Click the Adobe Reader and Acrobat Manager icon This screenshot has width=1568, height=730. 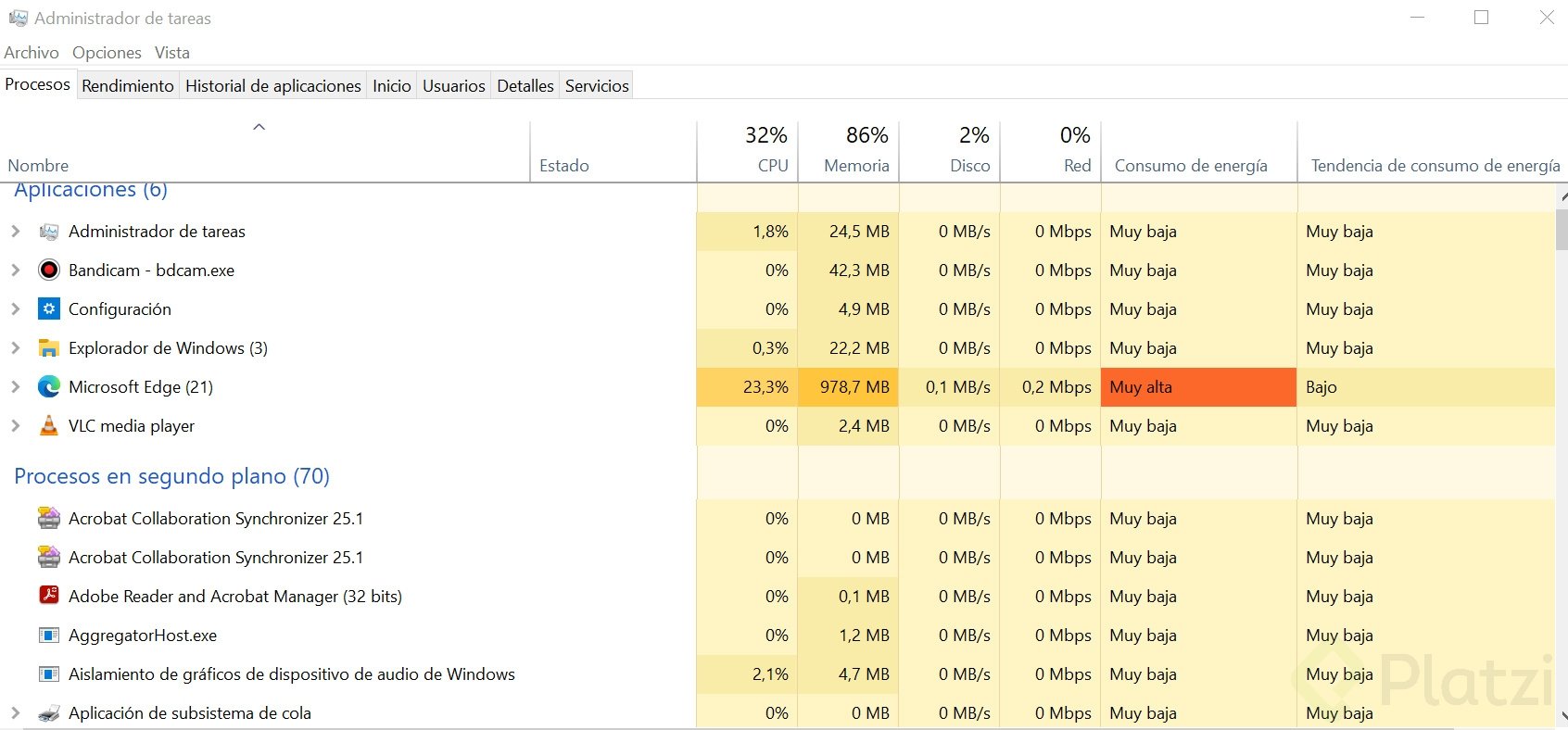(49, 596)
